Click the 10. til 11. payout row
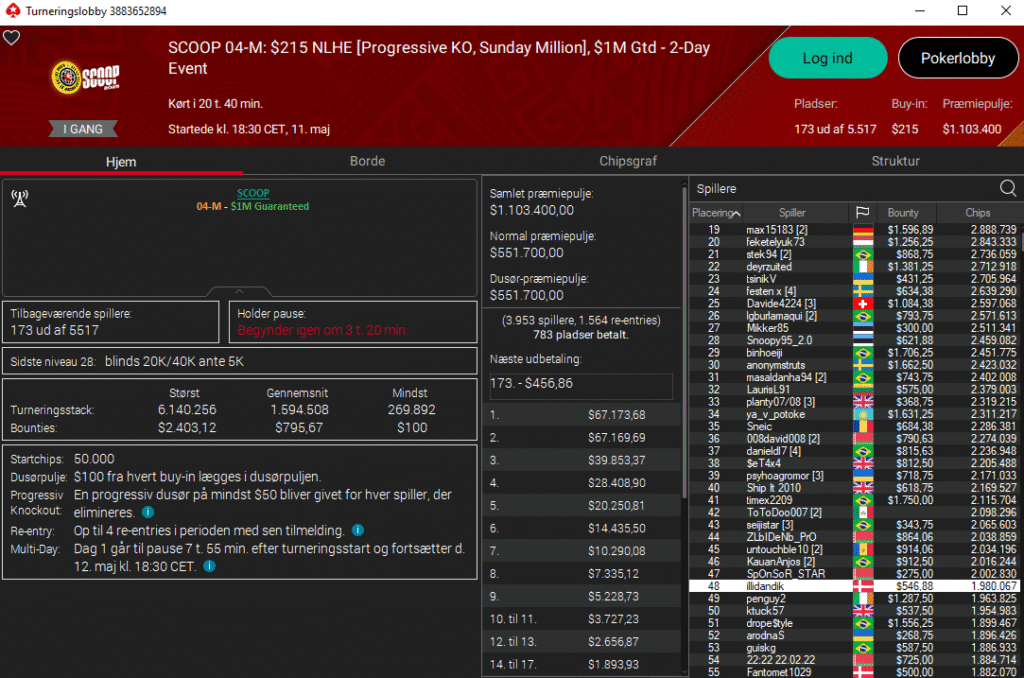The height and width of the screenshot is (678, 1024). pyautogui.click(x=581, y=619)
